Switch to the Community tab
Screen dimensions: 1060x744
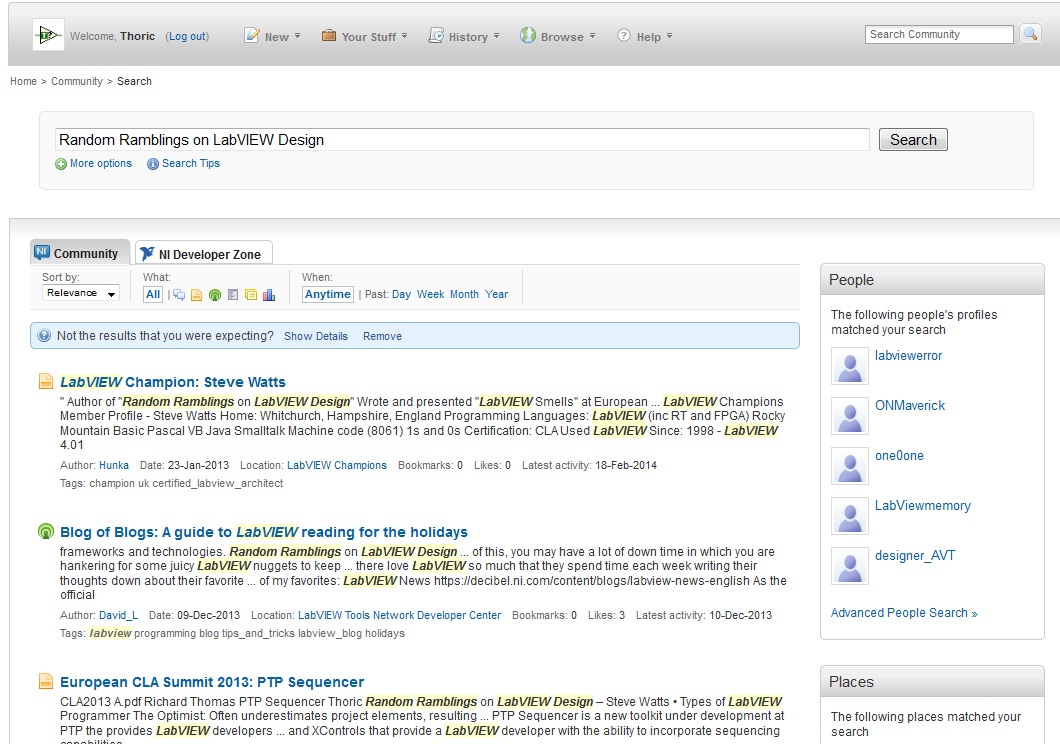[x=80, y=253]
